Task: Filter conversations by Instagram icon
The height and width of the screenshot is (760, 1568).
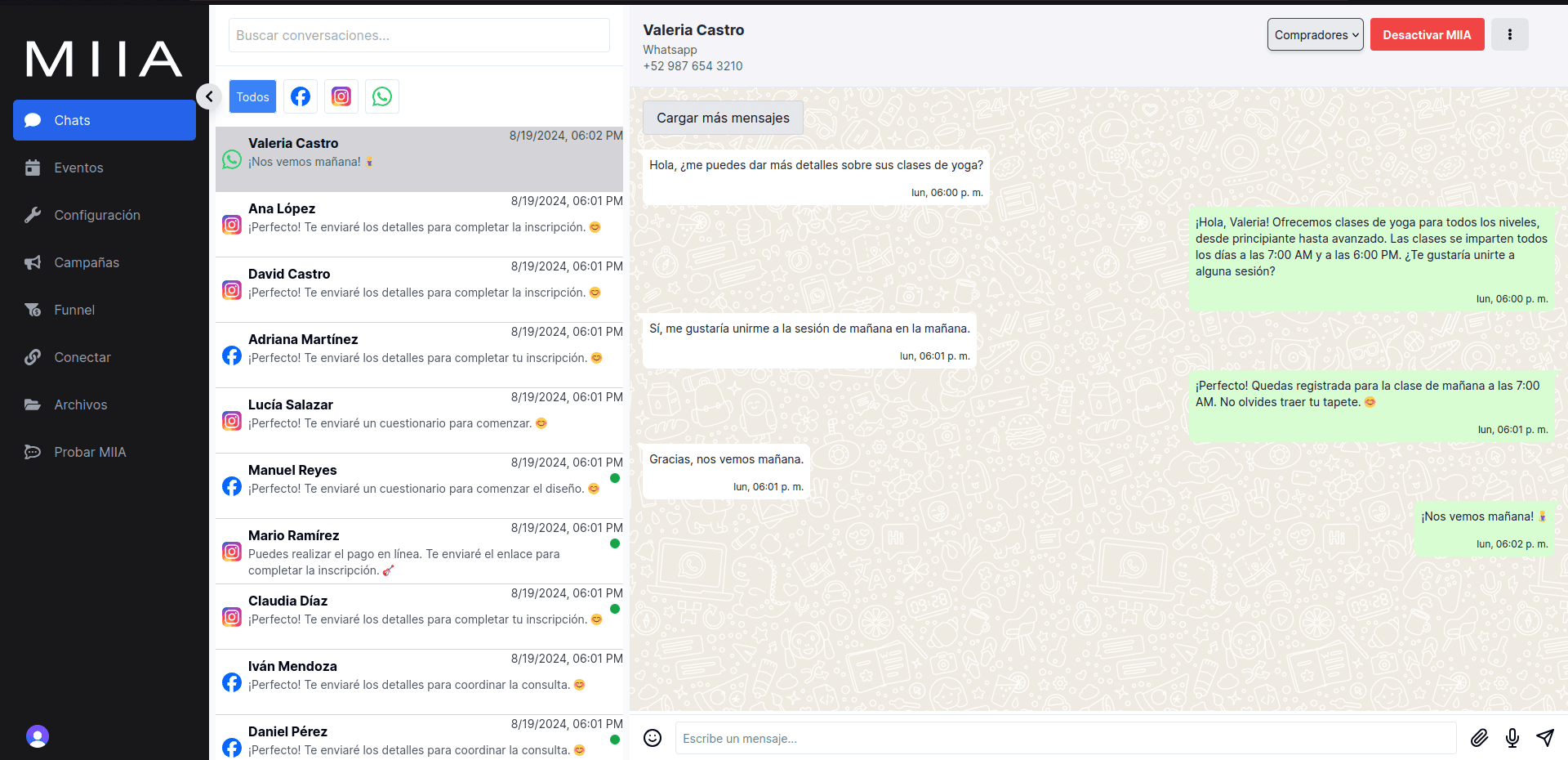Action: 341,96
